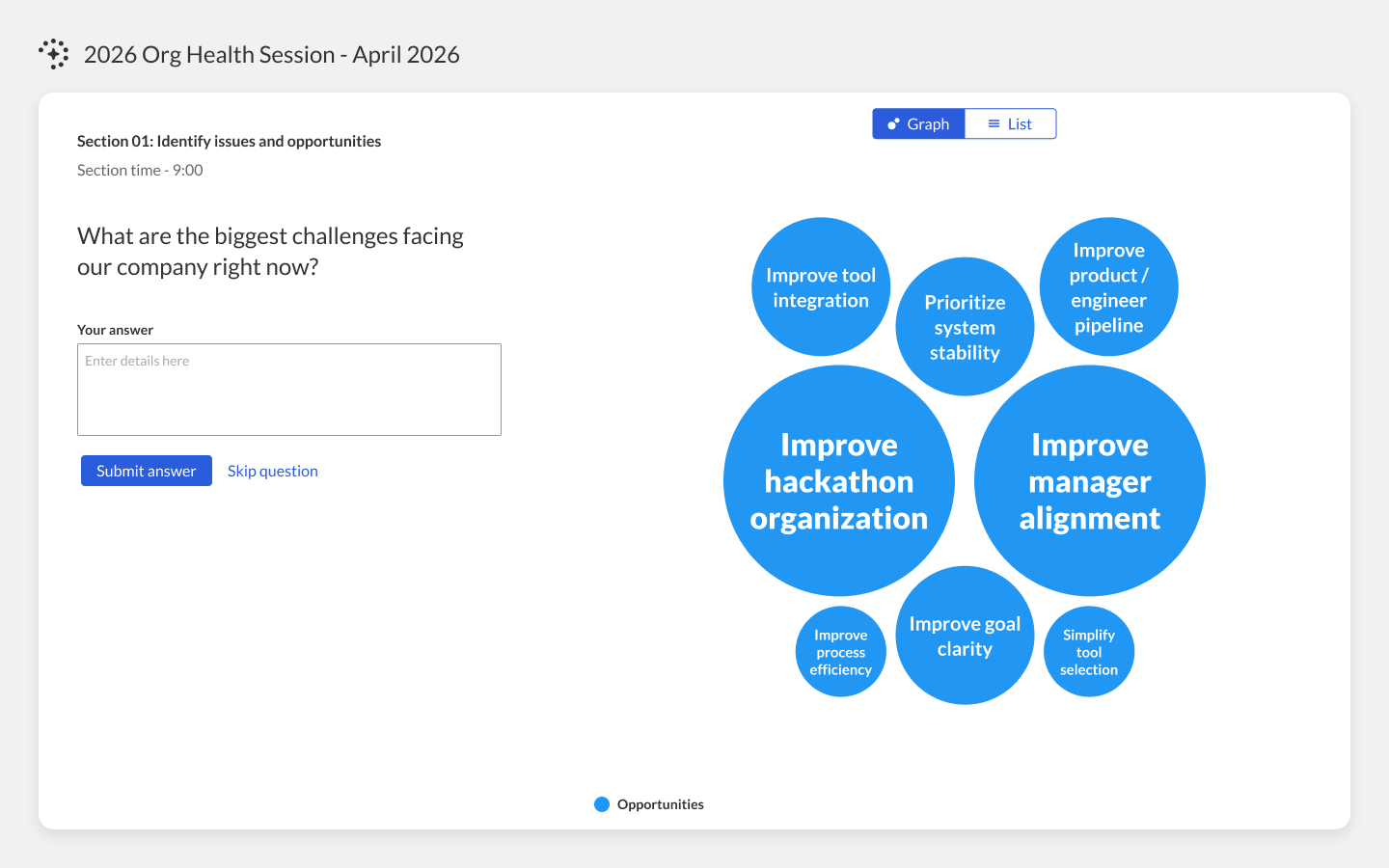Click the Opportunities legend label
This screenshot has width=1389, height=868.
click(x=661, y=804)
